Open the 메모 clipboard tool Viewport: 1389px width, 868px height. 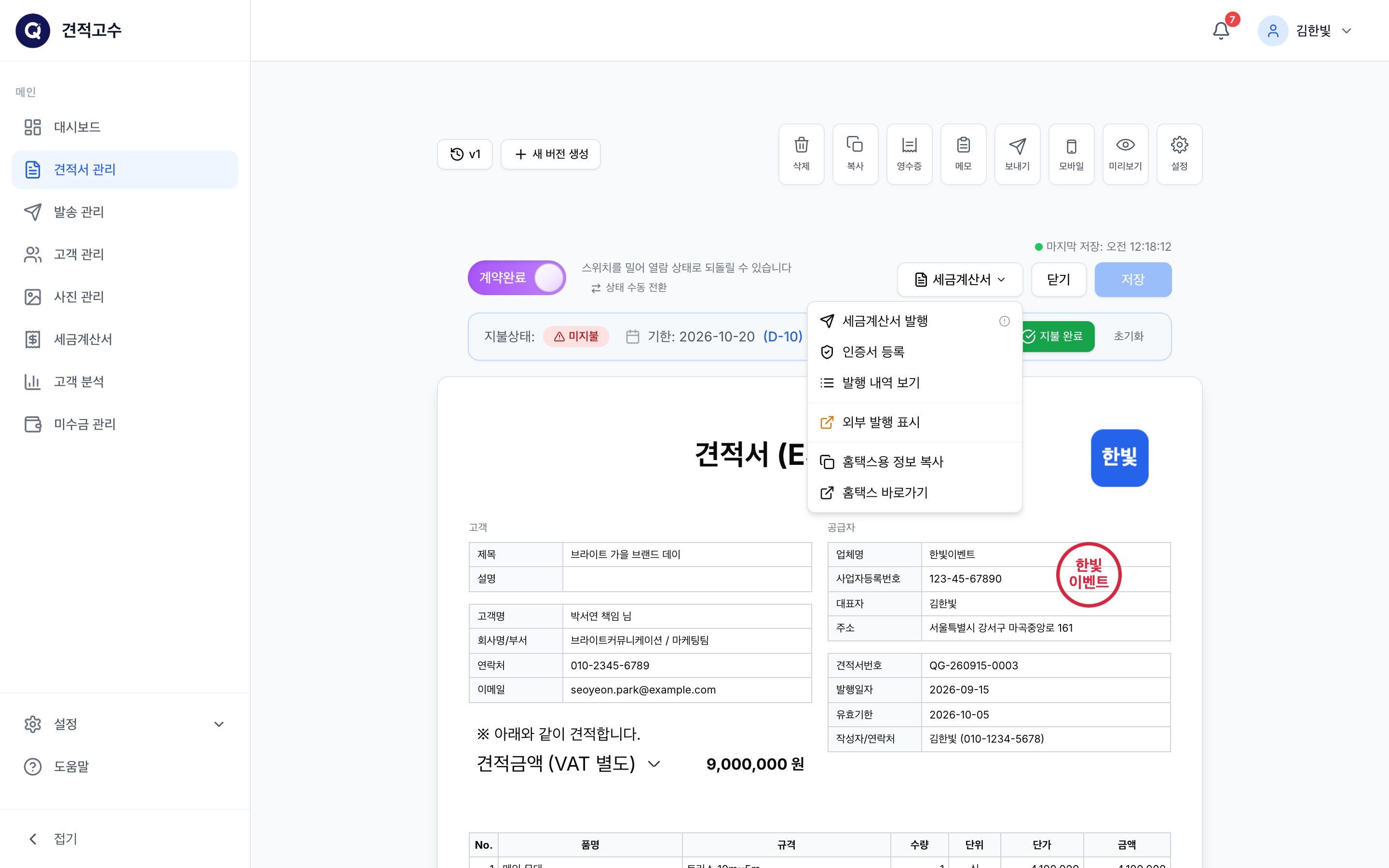963,154
